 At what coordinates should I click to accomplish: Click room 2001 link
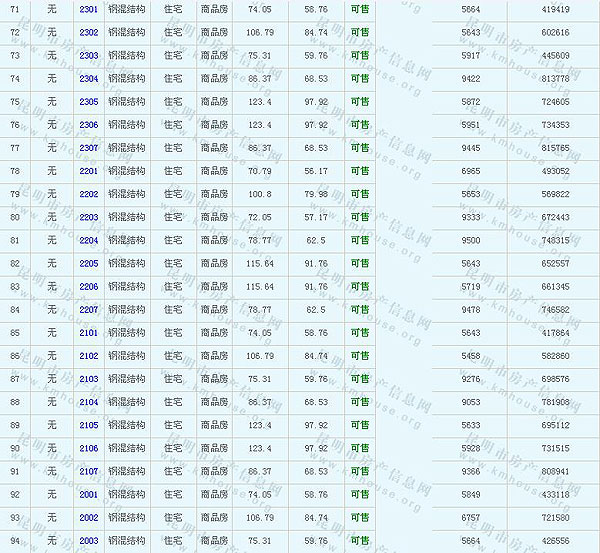(x=88, y=494)
